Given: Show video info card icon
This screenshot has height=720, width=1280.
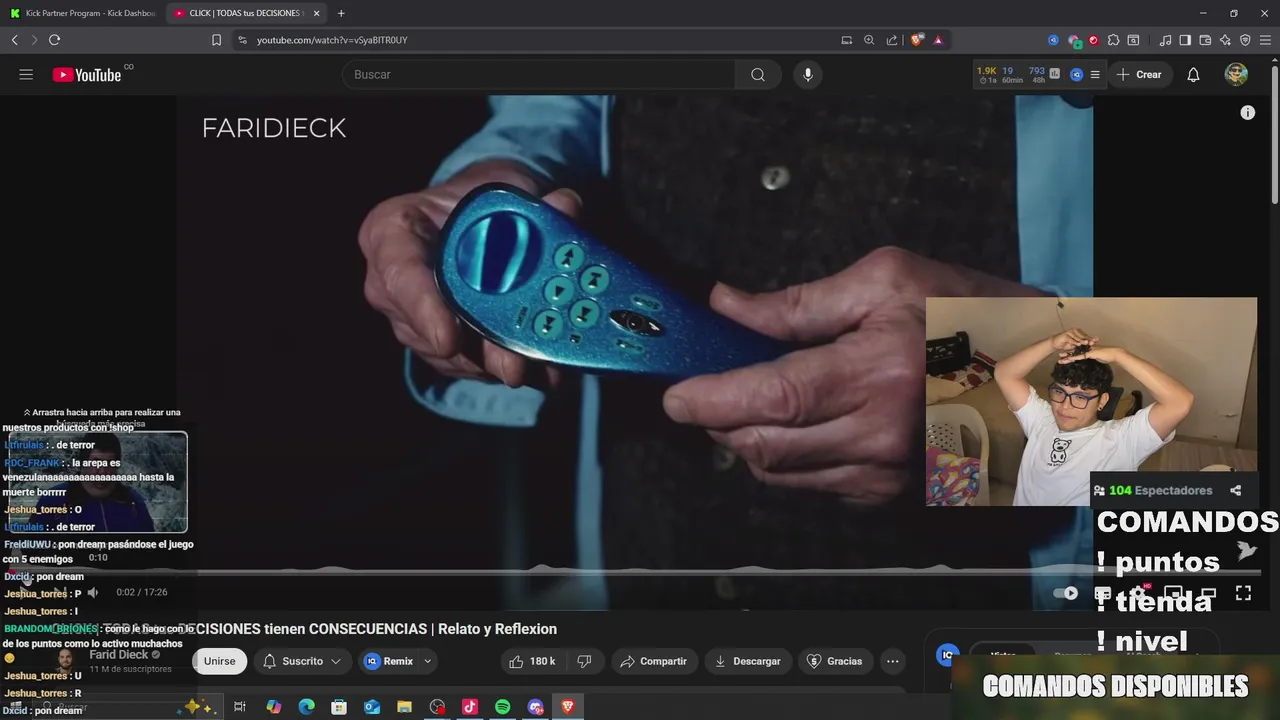Looking at the screenshot, I should [1247, 113].
